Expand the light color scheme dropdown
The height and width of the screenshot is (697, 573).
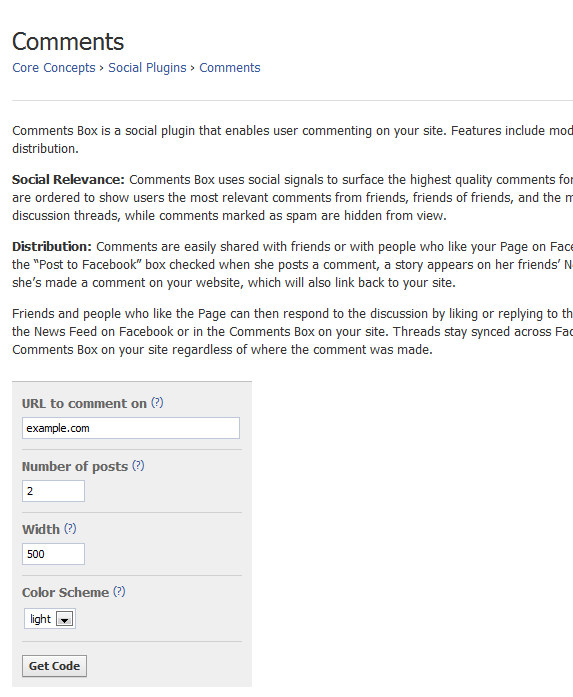point(50,619)
